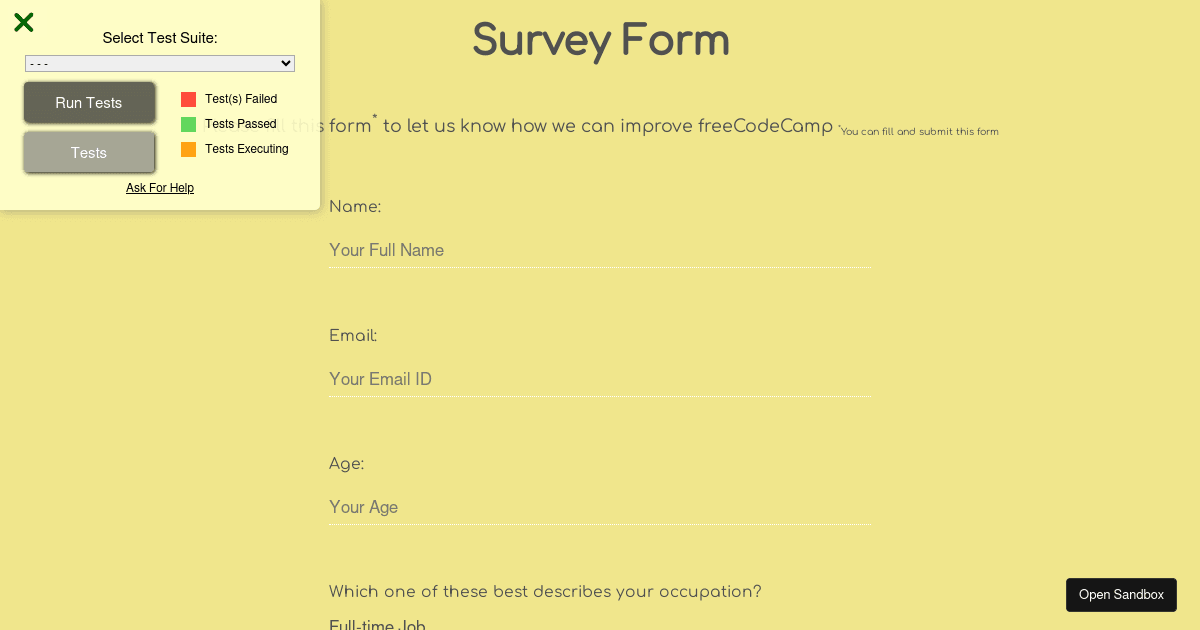Viewport: 1200px width, 630px height.
Task: Click the Your Age input field
Action: [600, 507]
